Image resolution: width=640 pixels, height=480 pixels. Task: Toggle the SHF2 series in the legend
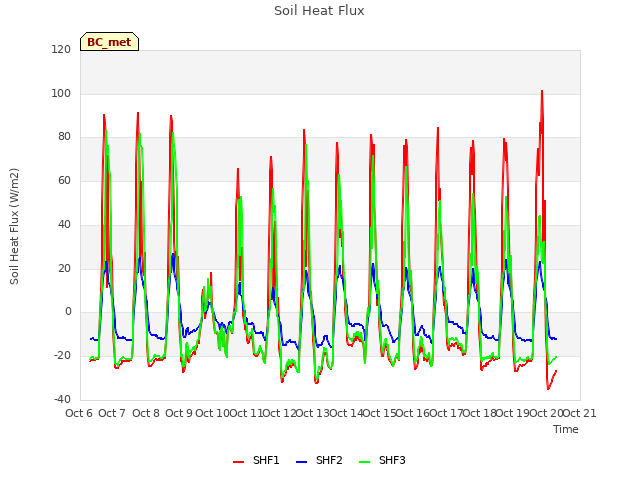[319, 460]
